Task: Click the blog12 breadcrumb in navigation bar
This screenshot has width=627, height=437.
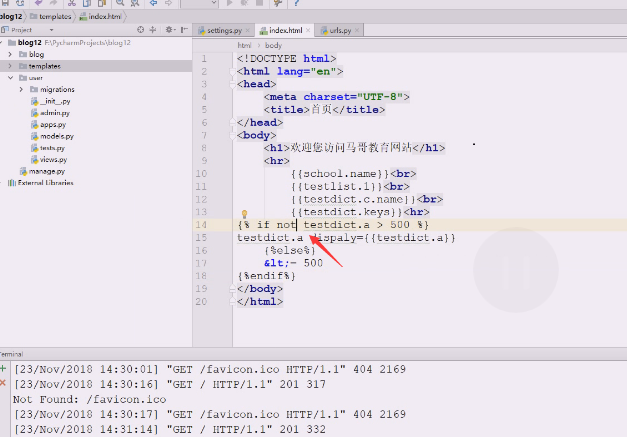Action: [11, 16]
